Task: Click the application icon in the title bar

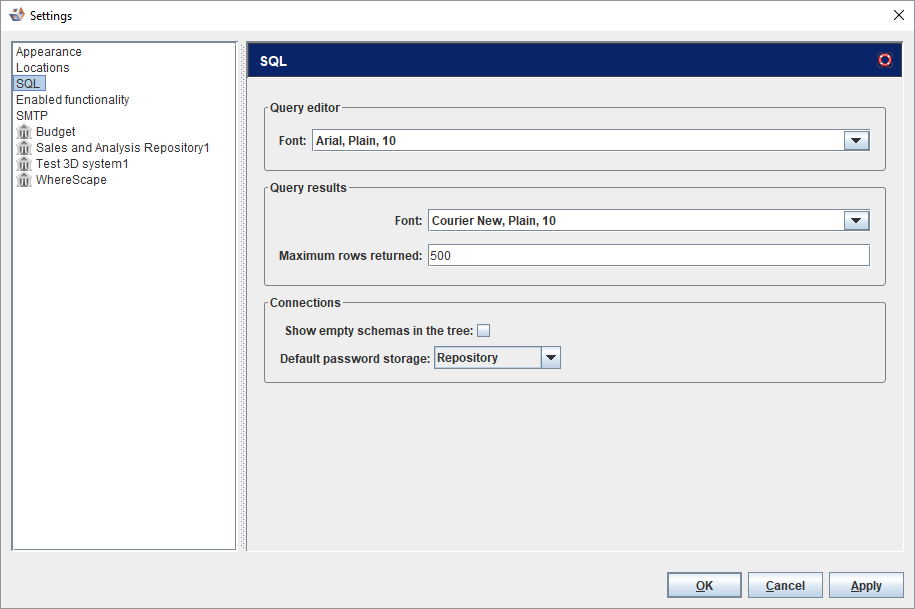Action: pos(16,15)
